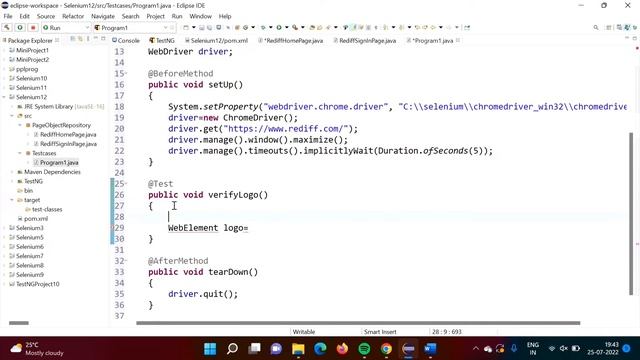Open the external tools dropdown arrow
The image size is (640, 360).
(302, 27)
